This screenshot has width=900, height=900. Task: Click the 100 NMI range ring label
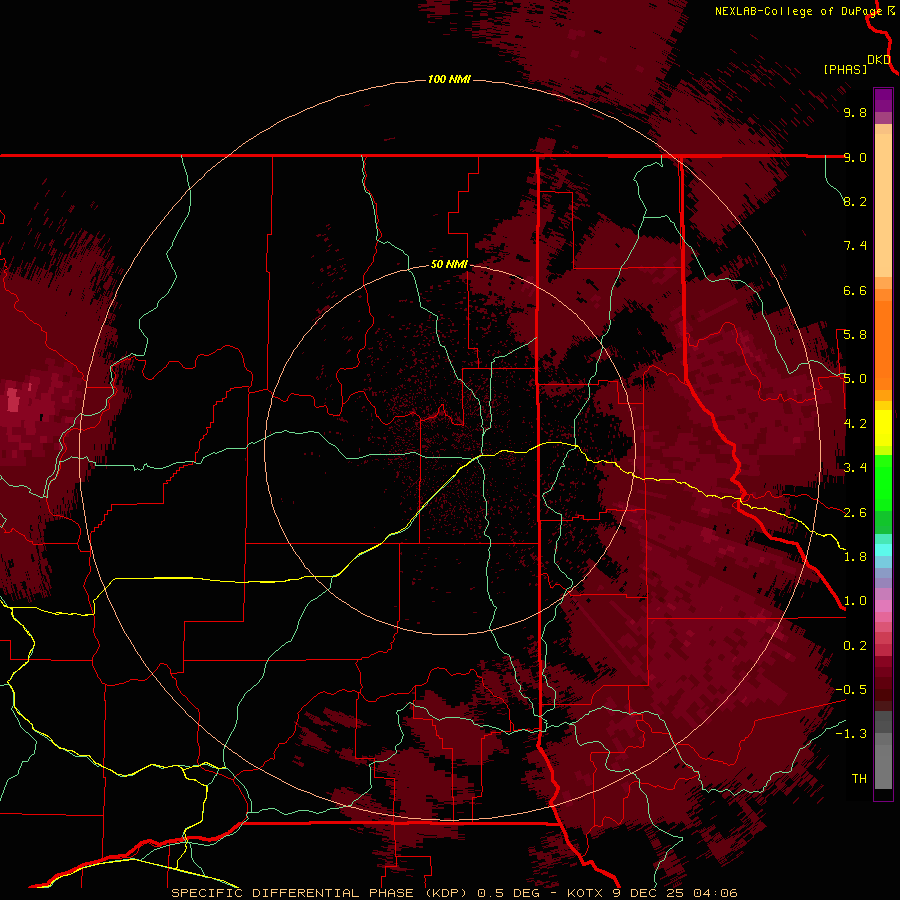point(449,79)
